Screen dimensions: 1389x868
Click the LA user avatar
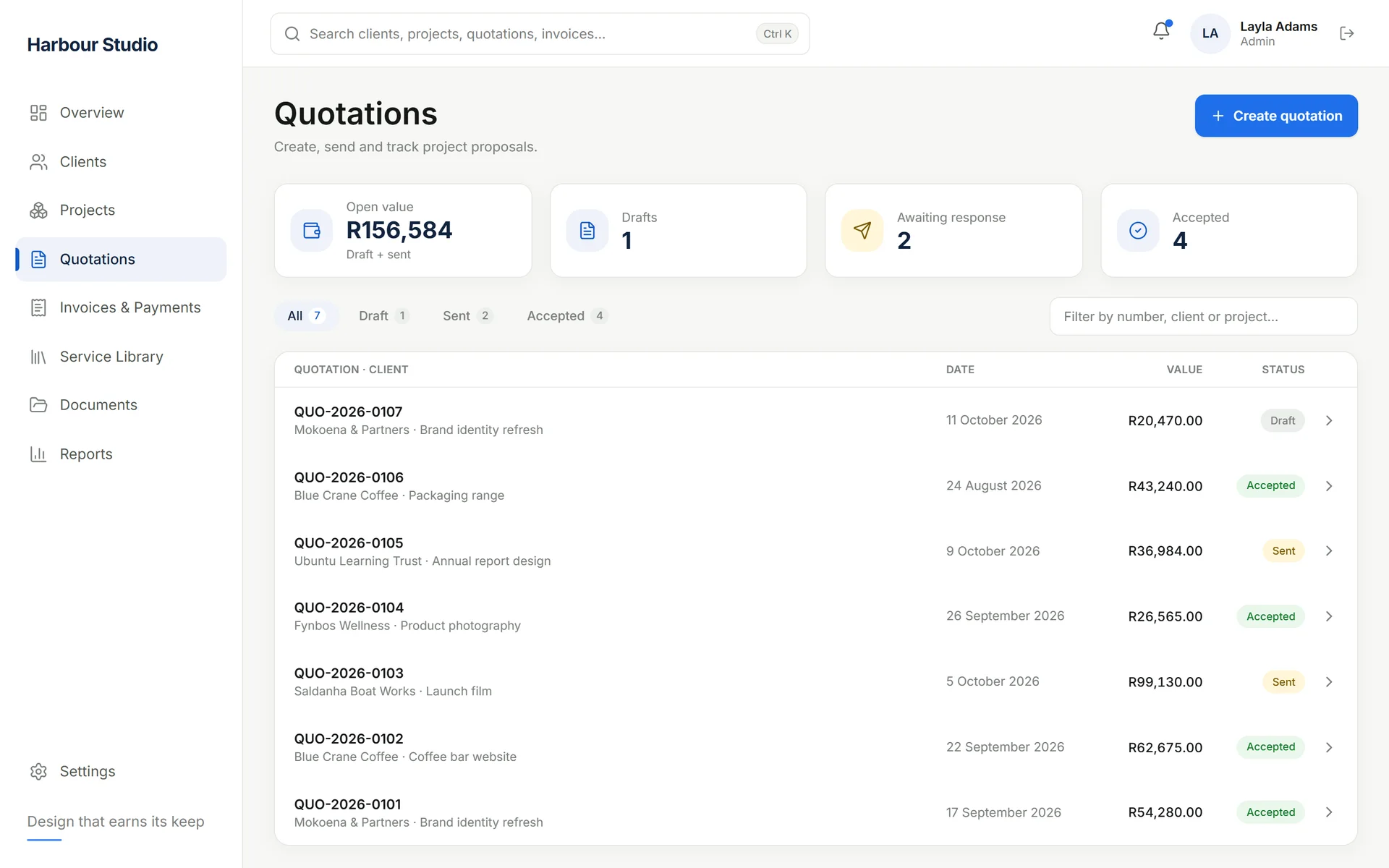tap(1210, 33)
